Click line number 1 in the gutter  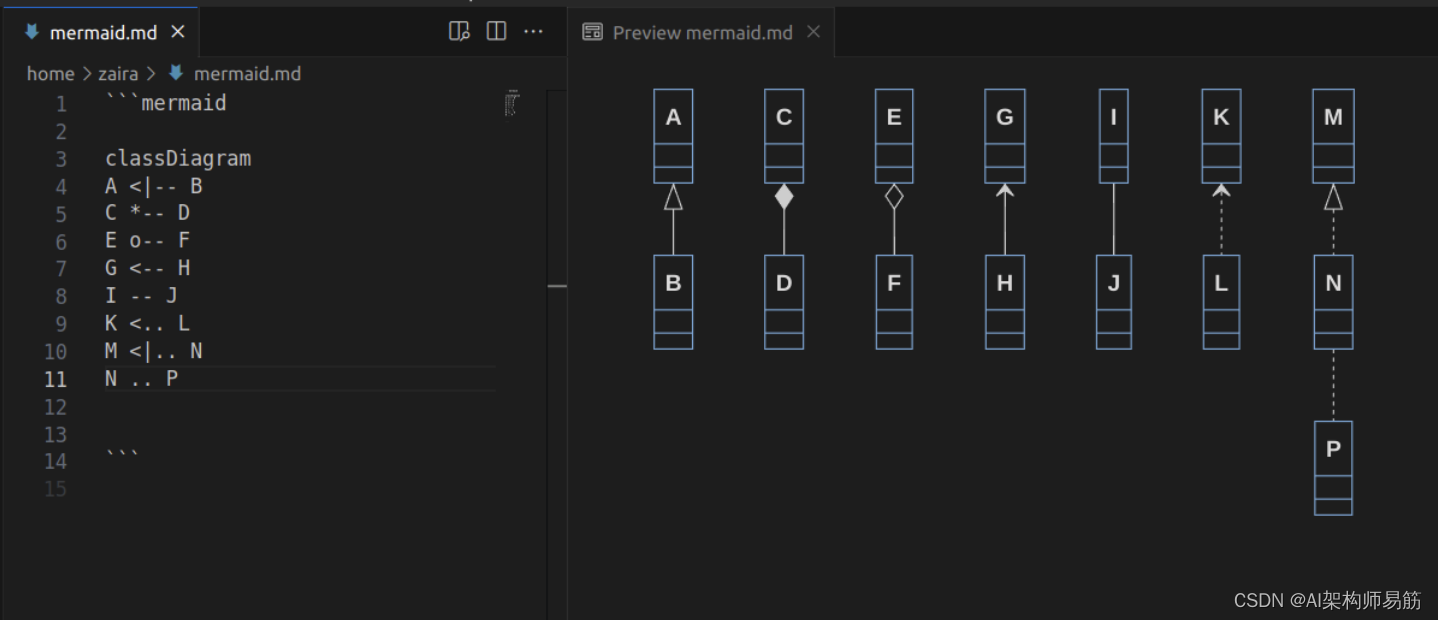coord(61,104)
